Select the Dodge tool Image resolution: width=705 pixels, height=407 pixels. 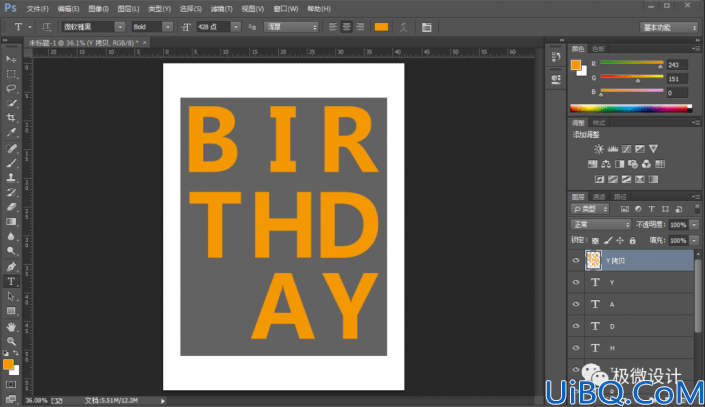[11, 251]
